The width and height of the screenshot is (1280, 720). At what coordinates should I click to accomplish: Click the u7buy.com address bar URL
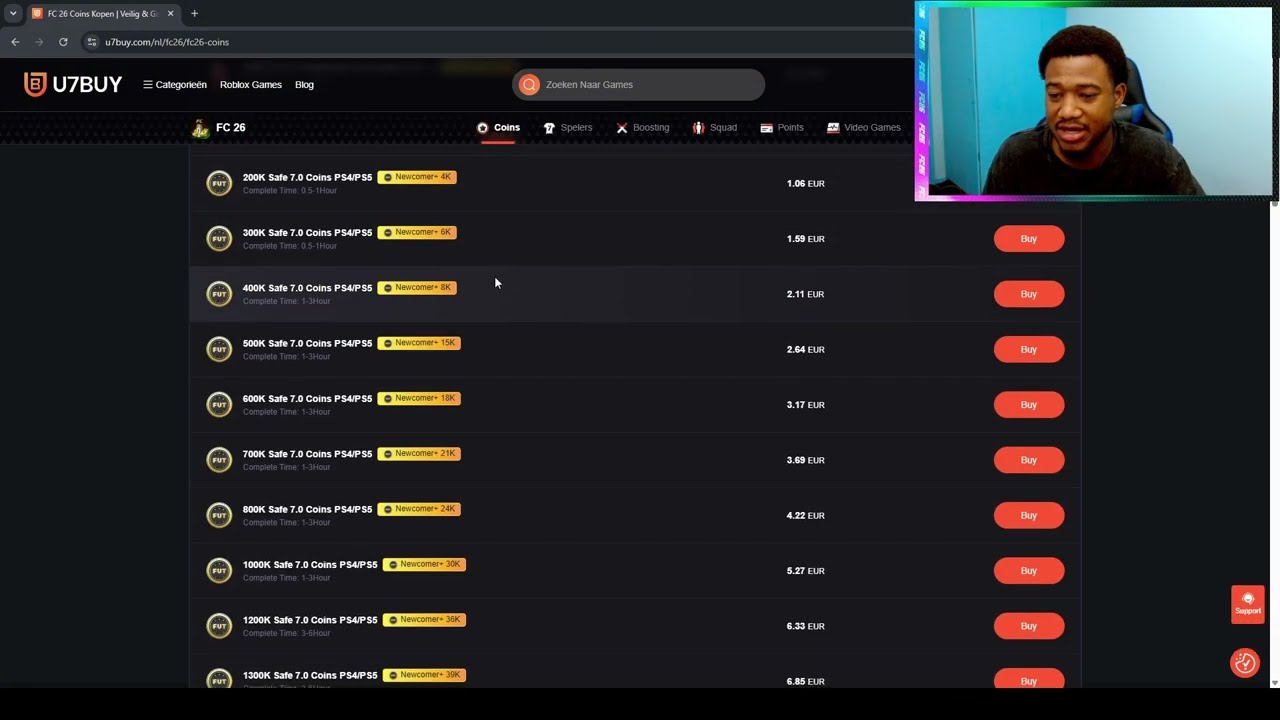coord(167,42)
